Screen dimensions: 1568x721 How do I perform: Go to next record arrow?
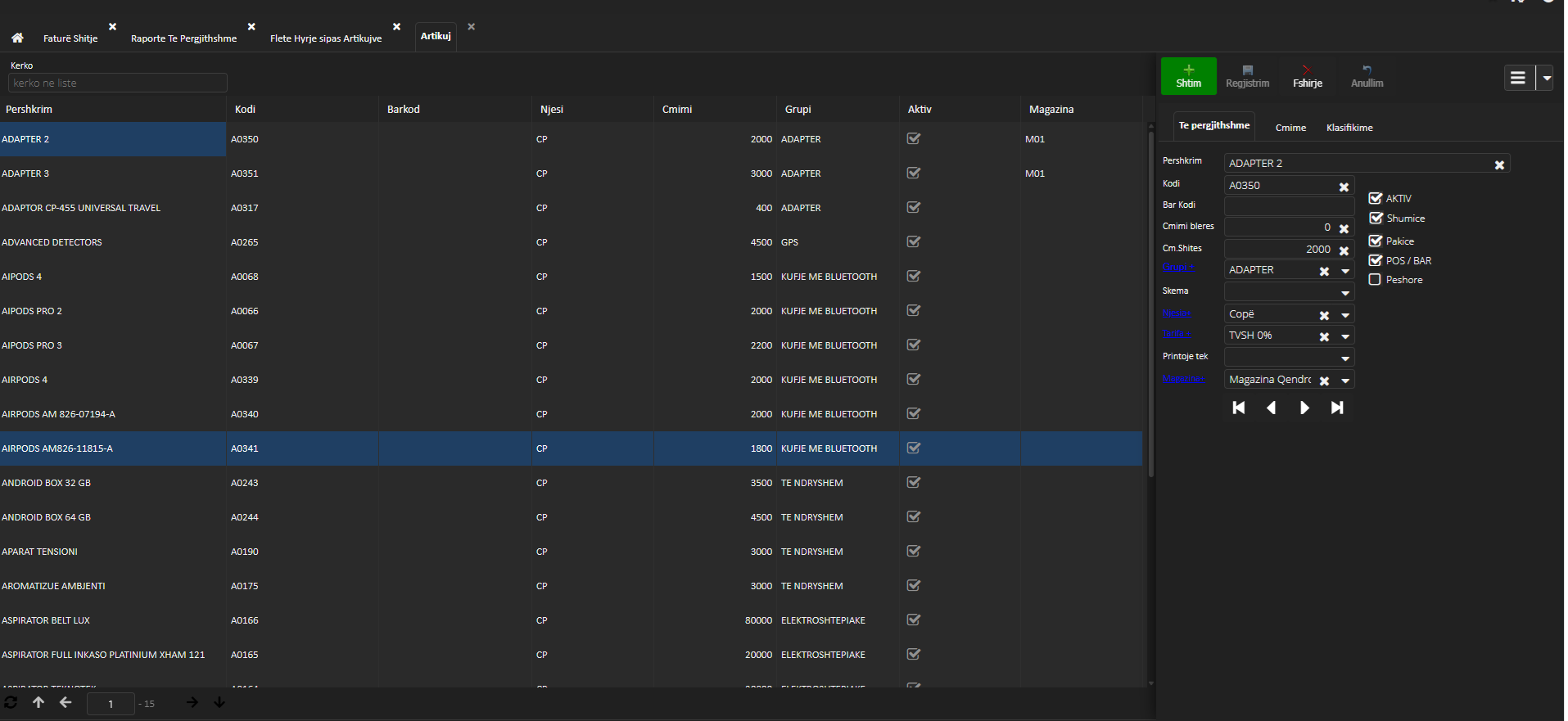(1304, 408)
